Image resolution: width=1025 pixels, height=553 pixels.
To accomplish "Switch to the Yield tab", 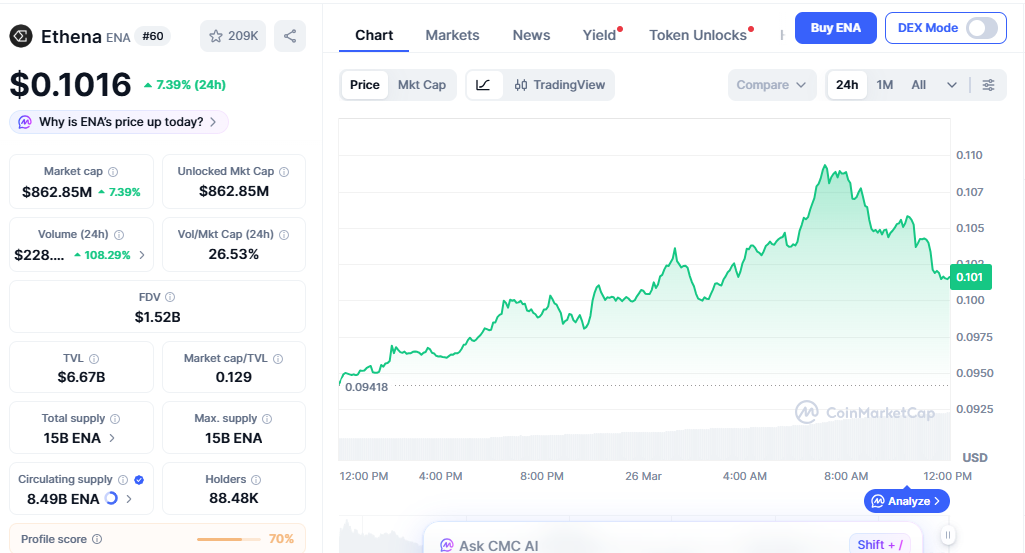I will click(x=599, y=35).
